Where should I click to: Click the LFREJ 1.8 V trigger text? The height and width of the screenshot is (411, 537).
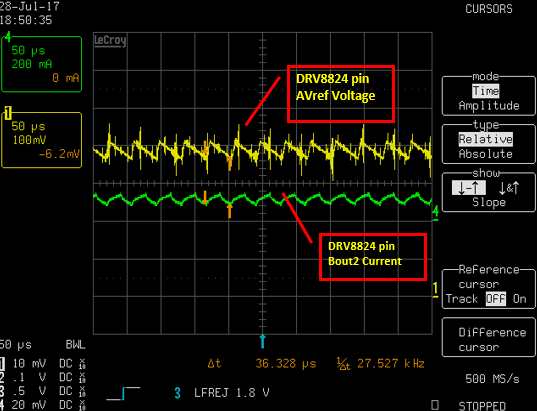tap(232, 393)
